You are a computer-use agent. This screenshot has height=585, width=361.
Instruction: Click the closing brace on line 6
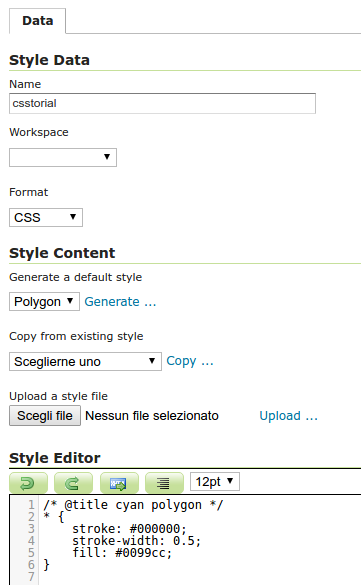[x=46, y=564]
